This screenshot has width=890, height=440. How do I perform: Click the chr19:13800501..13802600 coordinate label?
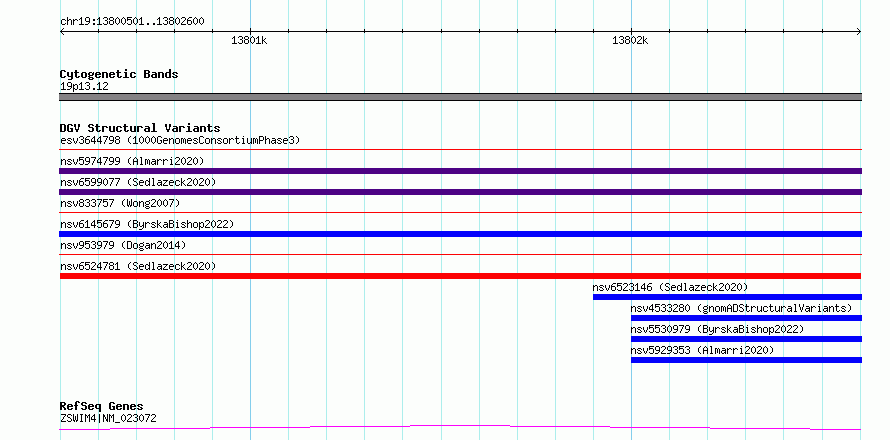click(132, 22)
